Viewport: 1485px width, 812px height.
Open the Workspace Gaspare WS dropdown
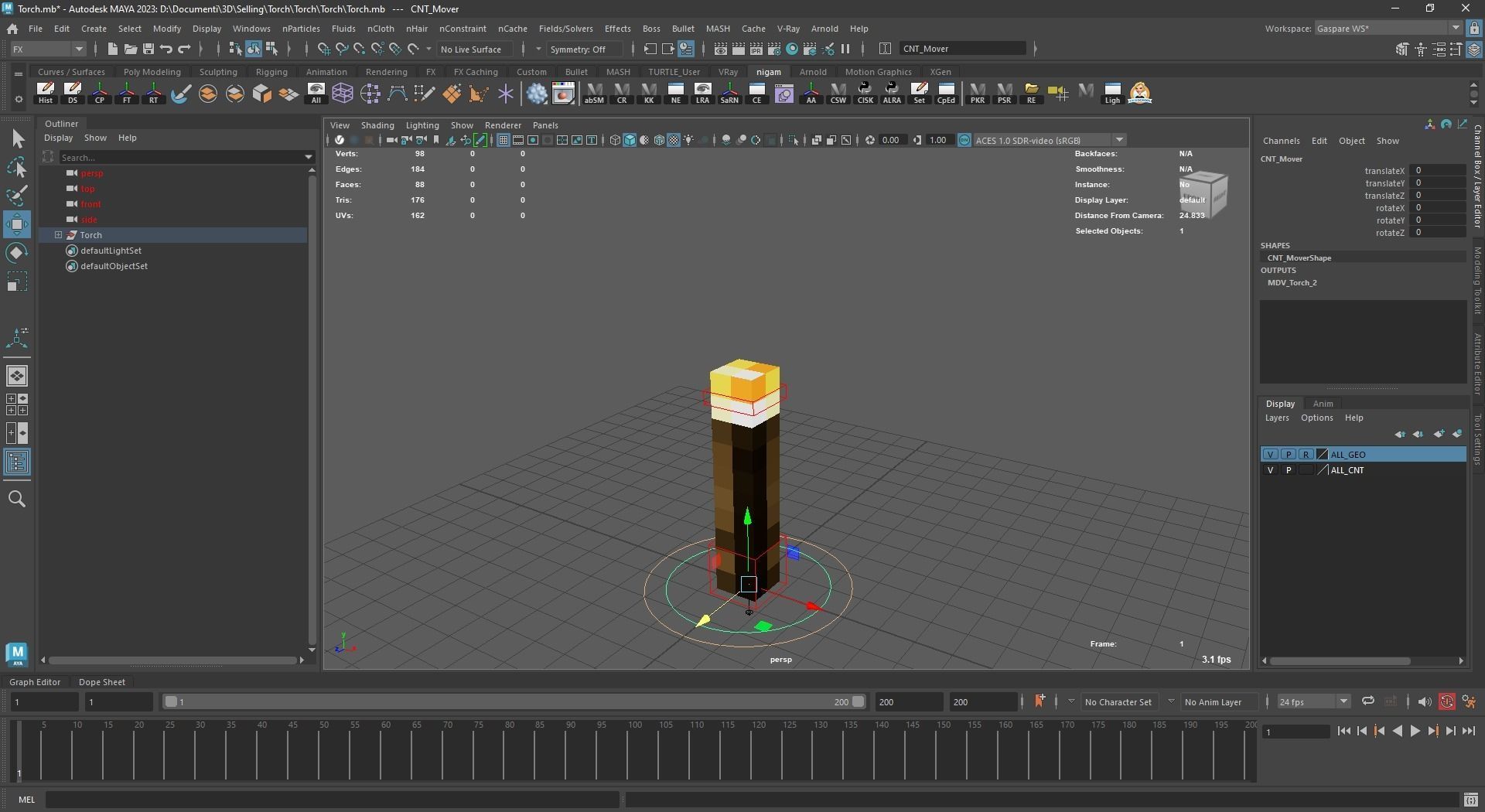[x=1388, y=29]
